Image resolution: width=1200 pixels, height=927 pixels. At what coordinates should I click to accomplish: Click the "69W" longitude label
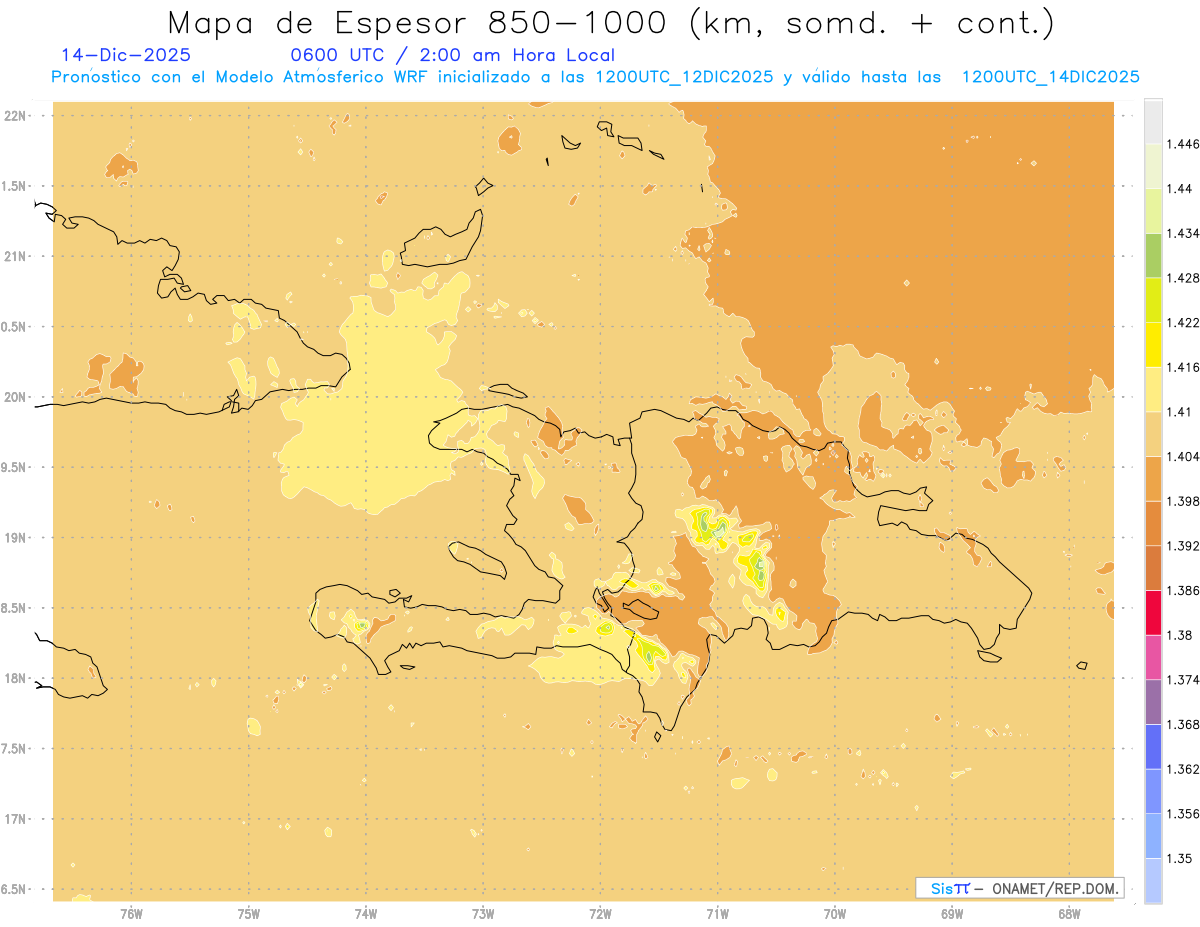click(952, 913)
